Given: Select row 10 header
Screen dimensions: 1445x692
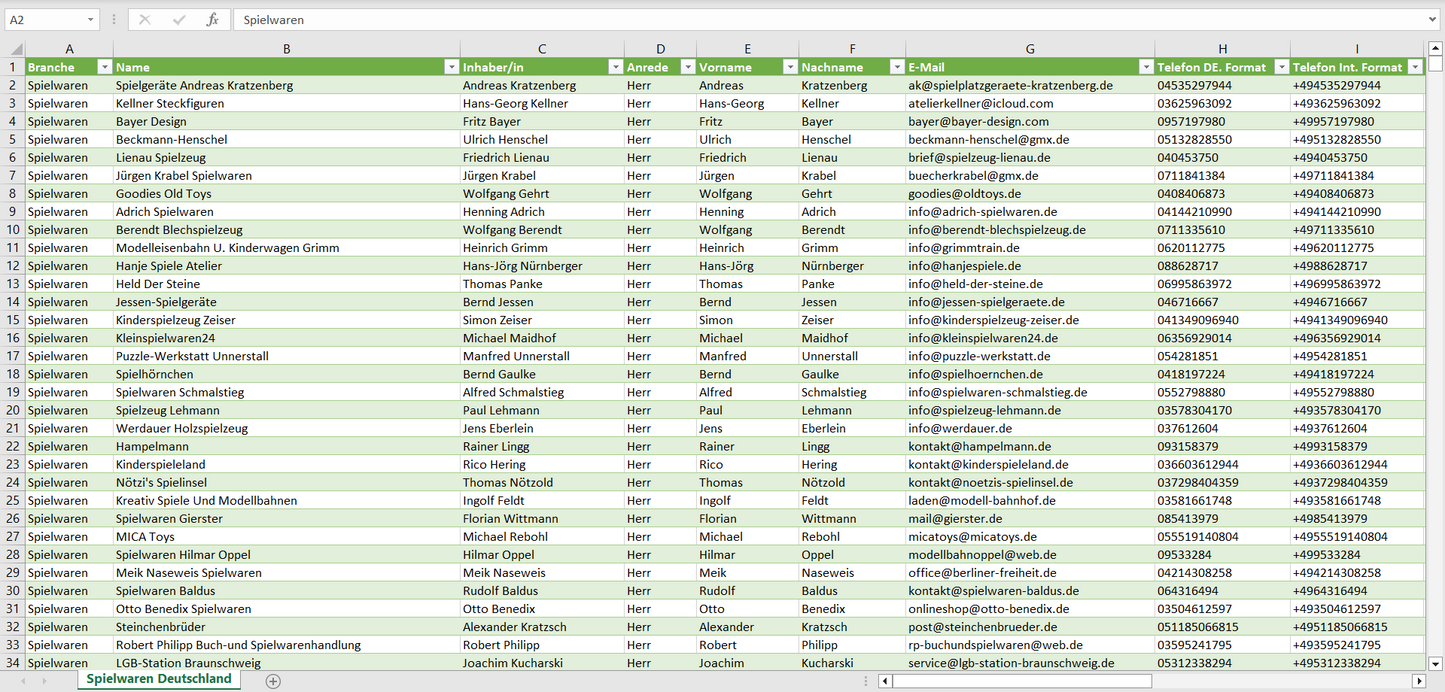Looking at the screenshot, I should click(12, 230).
